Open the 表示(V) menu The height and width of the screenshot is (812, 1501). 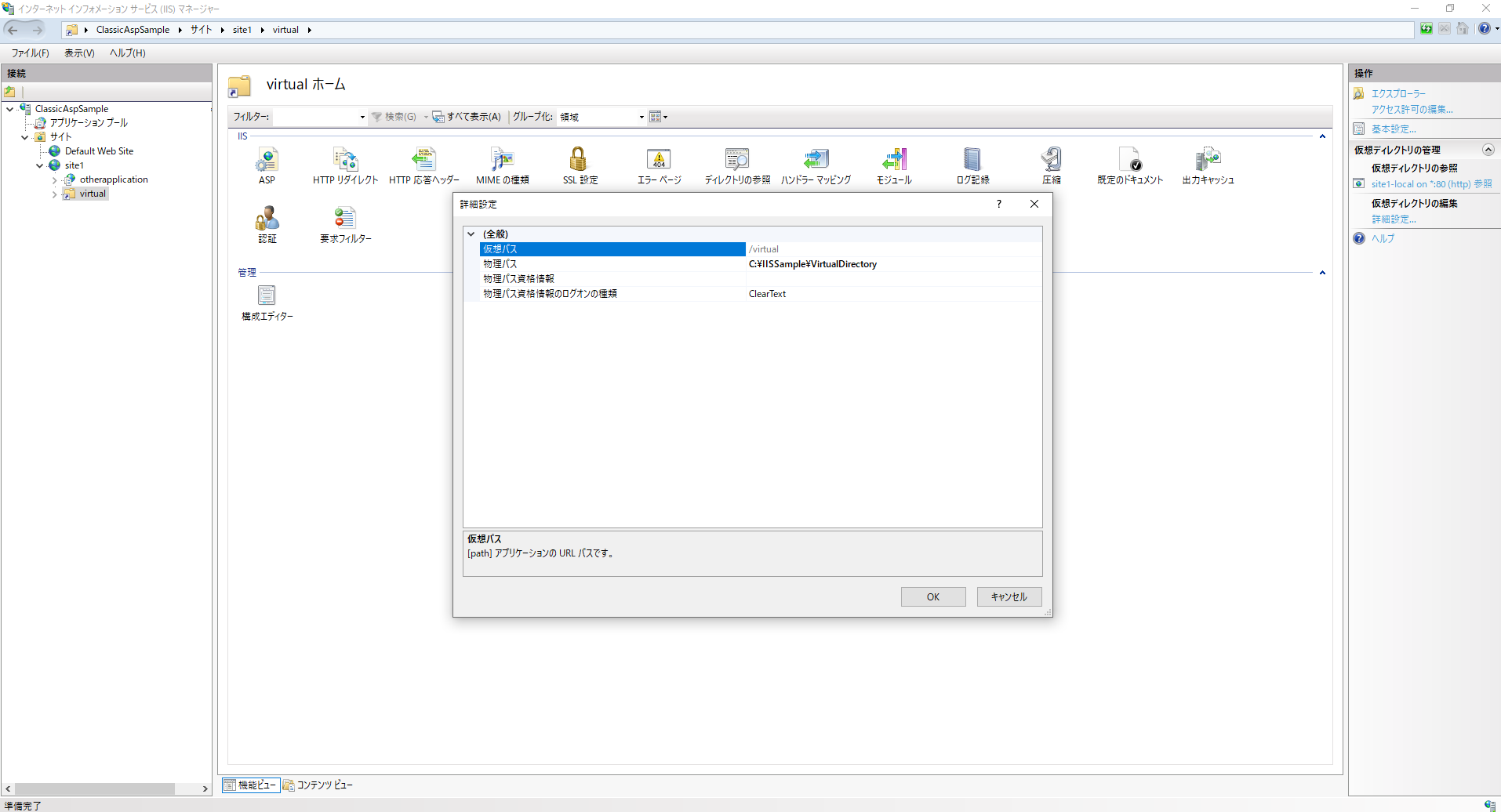pyautogui.click(x=79, y=53)
